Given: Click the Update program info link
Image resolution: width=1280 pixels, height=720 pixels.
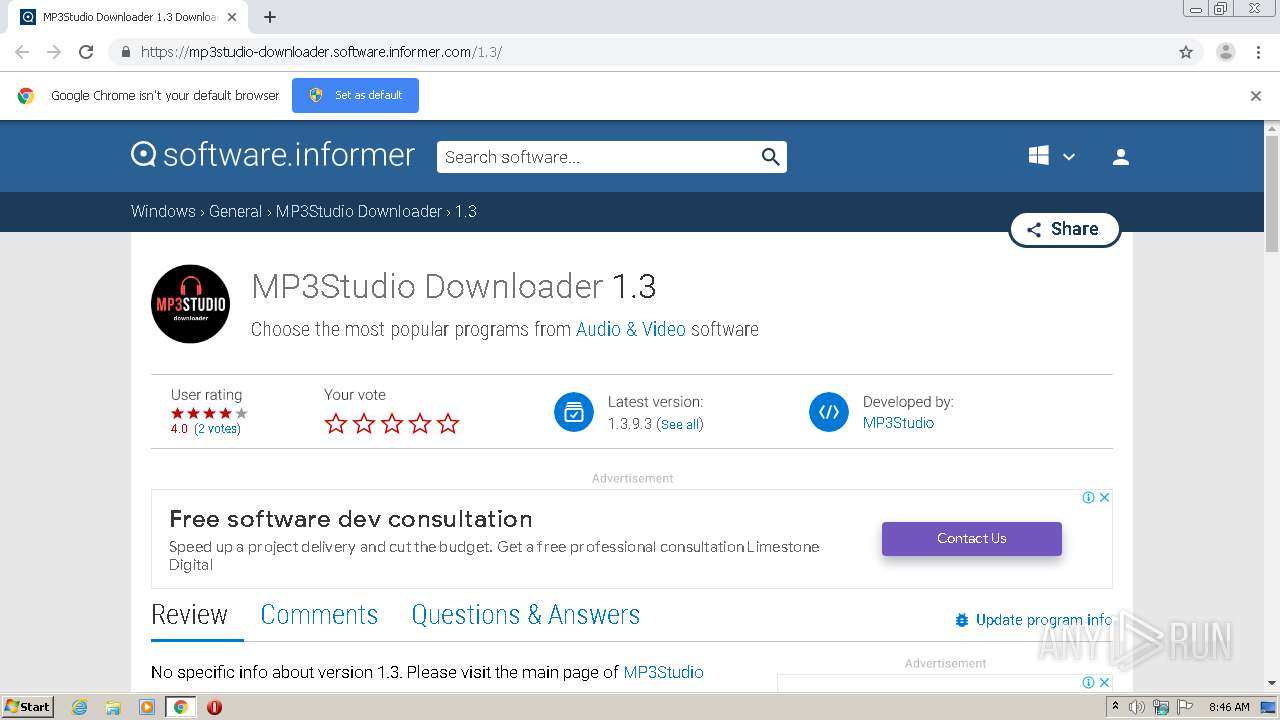Looking at the screenshot, I should (1034, 620).
